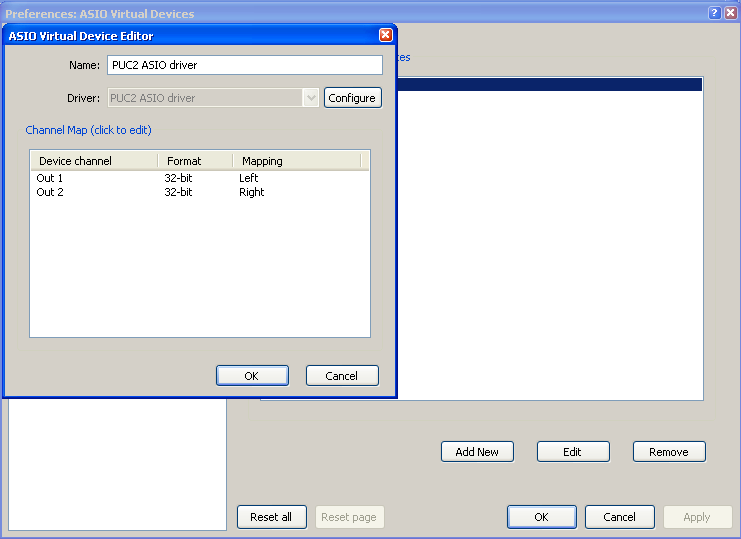Click the Configure button
Screen dimensions: 741x539
(353, 98)
